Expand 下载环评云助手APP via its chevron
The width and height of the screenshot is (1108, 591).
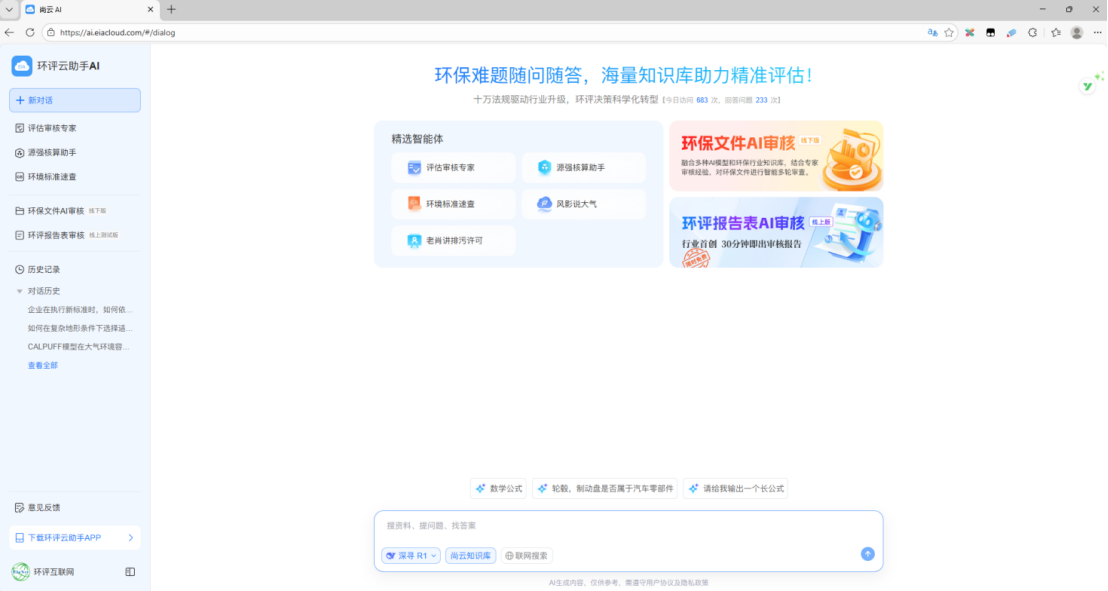pyautogui.click(x=130, y=538)
